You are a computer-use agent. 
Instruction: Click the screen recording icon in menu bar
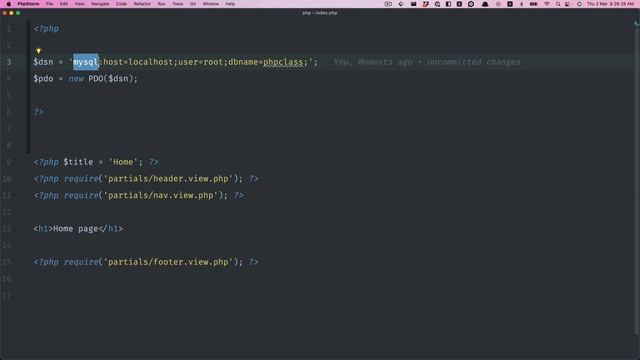(388, 4)
